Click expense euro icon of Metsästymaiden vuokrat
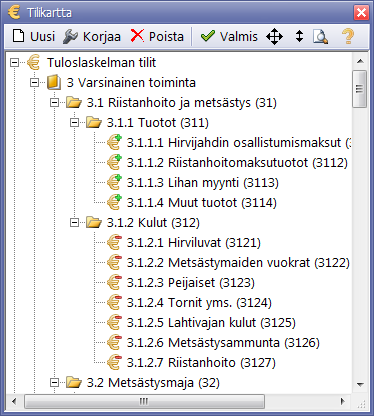 [x=114, y=262]
